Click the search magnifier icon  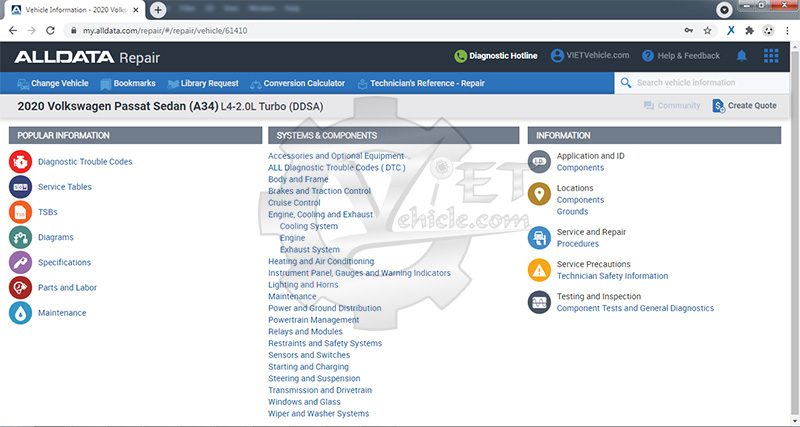[x=626, y=83]
